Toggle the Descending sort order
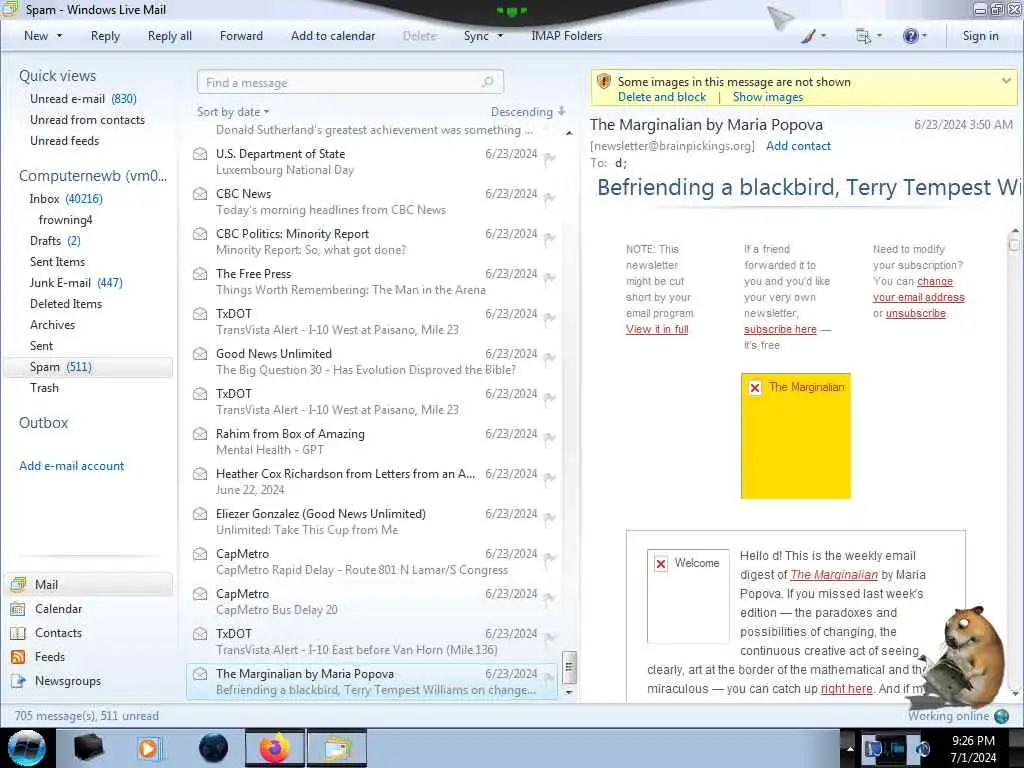 tap(528, 112)
